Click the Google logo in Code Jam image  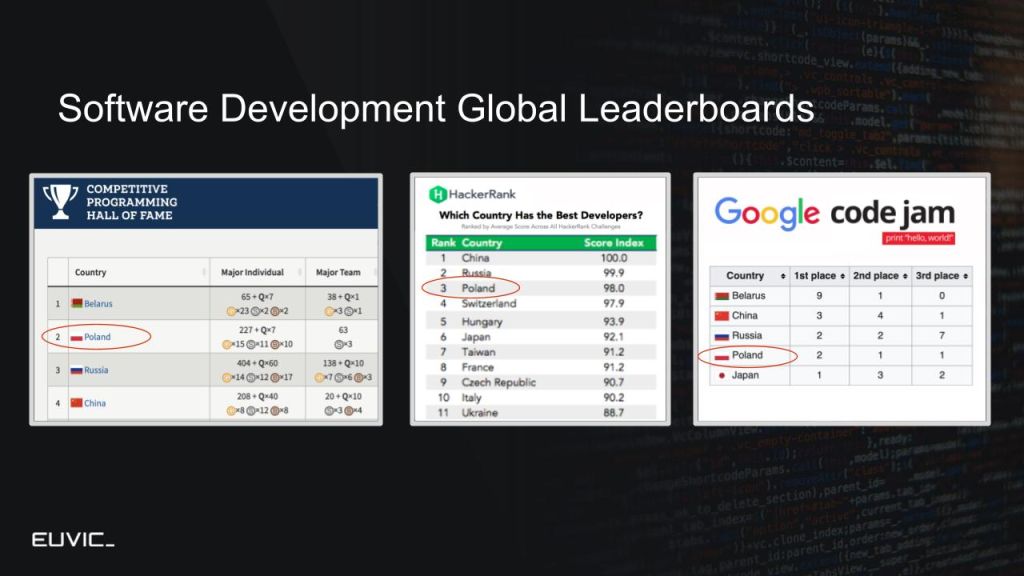tap(767, 214)
